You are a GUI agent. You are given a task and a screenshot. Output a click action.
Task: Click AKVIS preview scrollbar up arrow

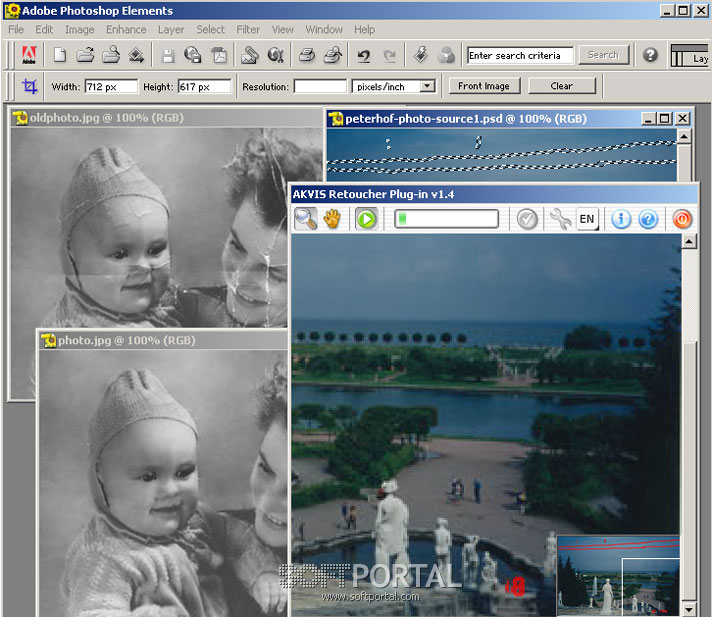click(x=689, y=242)
